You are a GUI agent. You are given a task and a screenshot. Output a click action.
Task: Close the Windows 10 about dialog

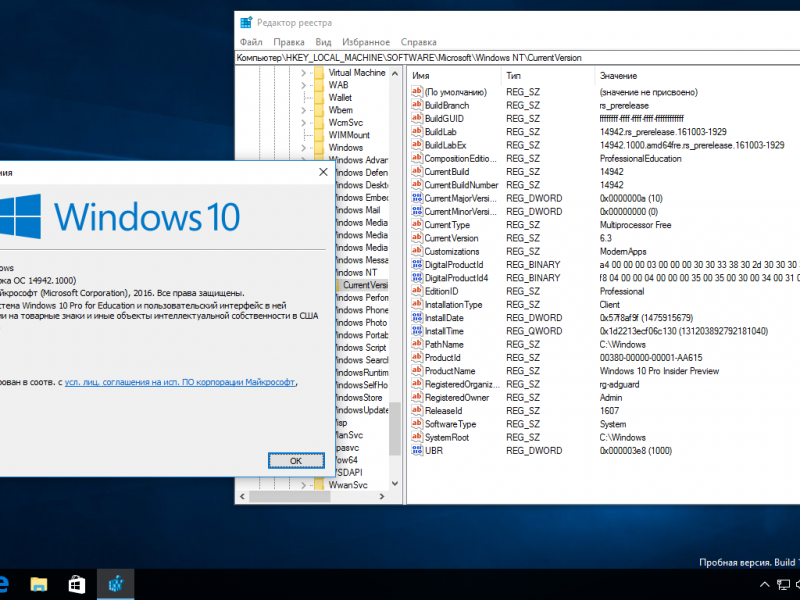pyautogui.click(x=323, y=172)
